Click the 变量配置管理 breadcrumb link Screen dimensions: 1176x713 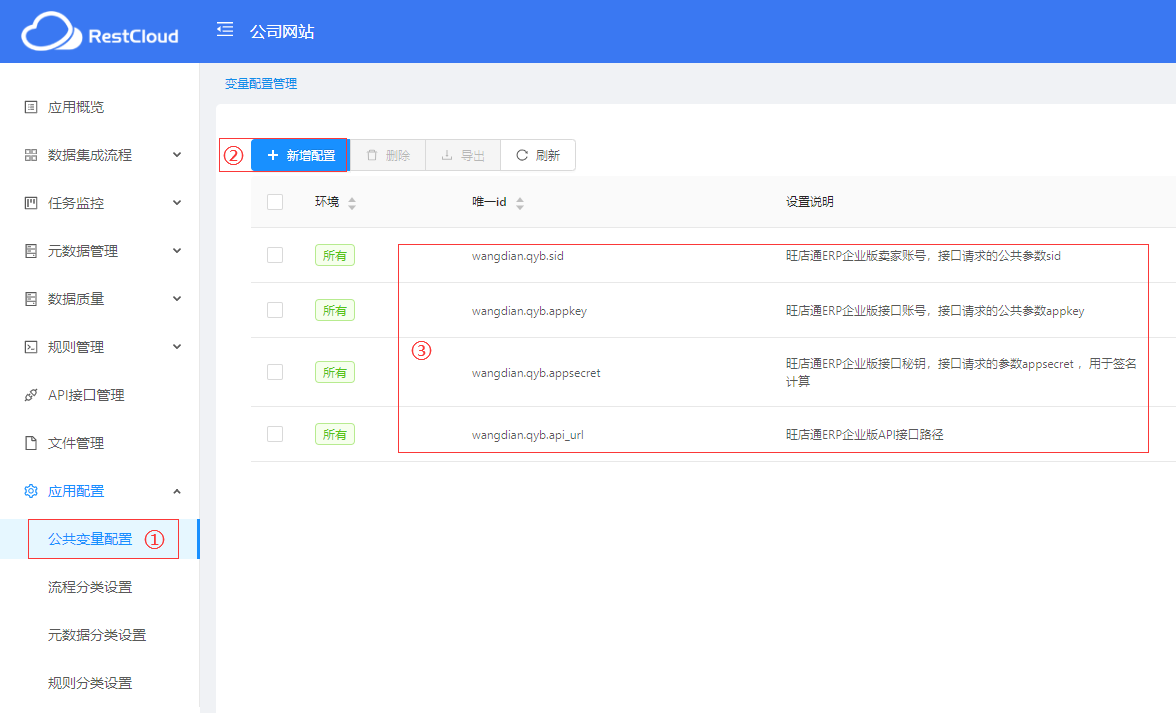(x=261, y=84)
